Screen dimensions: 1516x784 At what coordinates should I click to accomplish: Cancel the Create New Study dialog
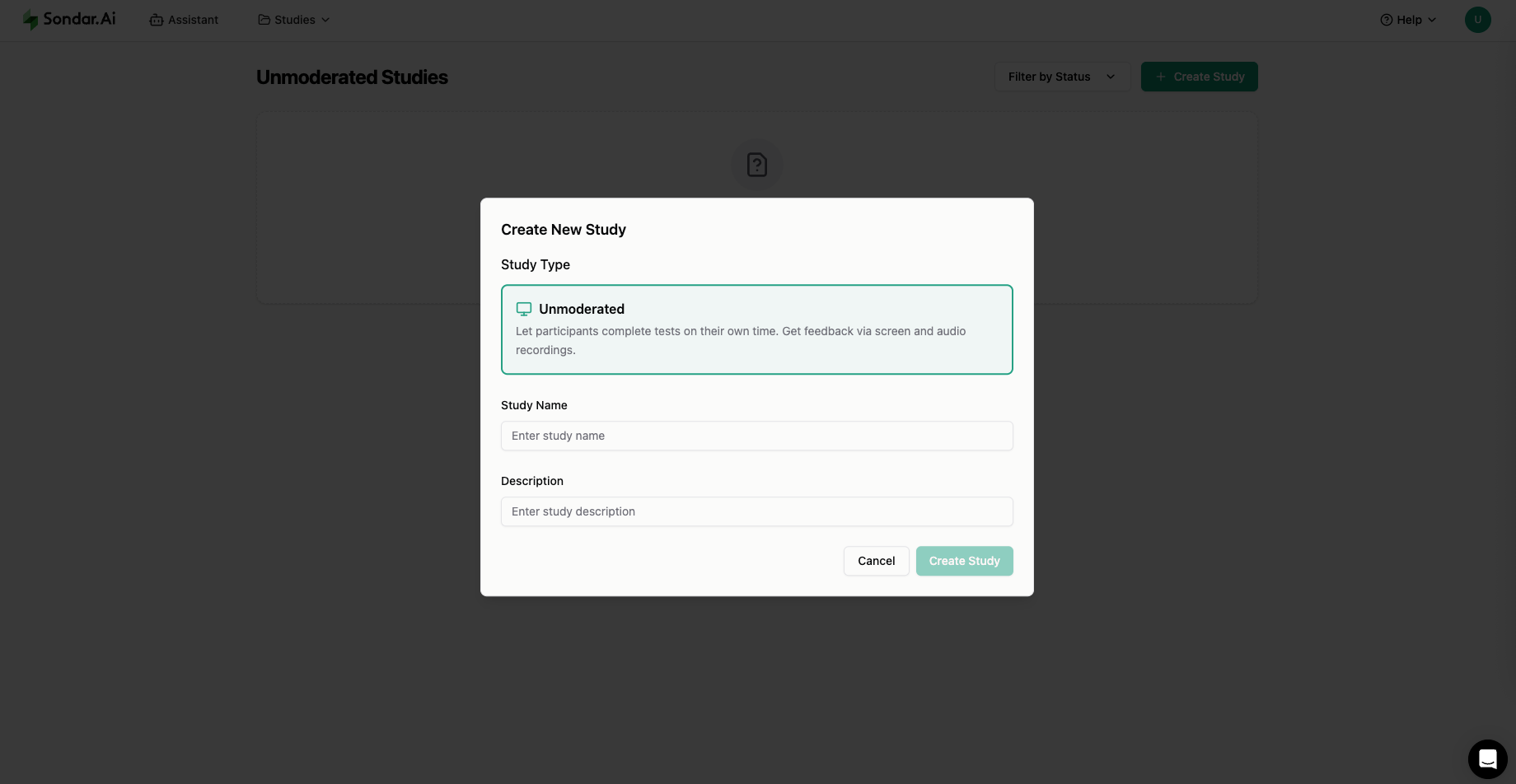pyautogui.click(x=876, y=561)
